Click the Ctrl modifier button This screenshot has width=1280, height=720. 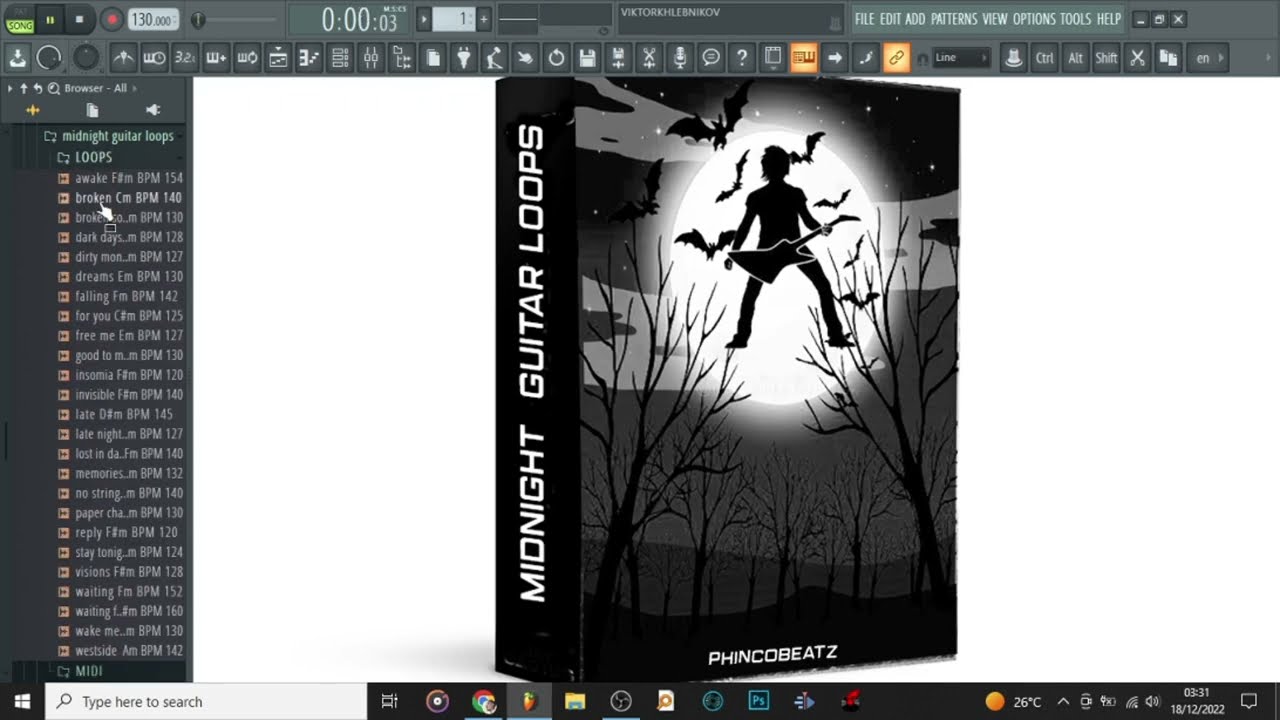(1044, 58)
